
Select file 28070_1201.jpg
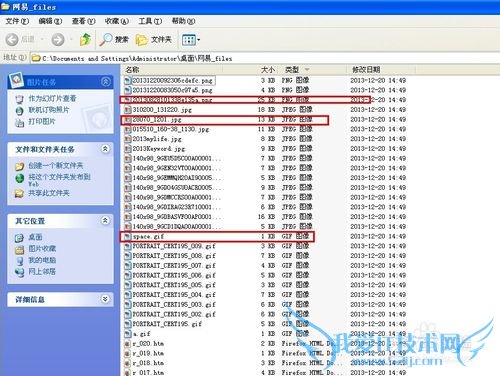[157, 119]
